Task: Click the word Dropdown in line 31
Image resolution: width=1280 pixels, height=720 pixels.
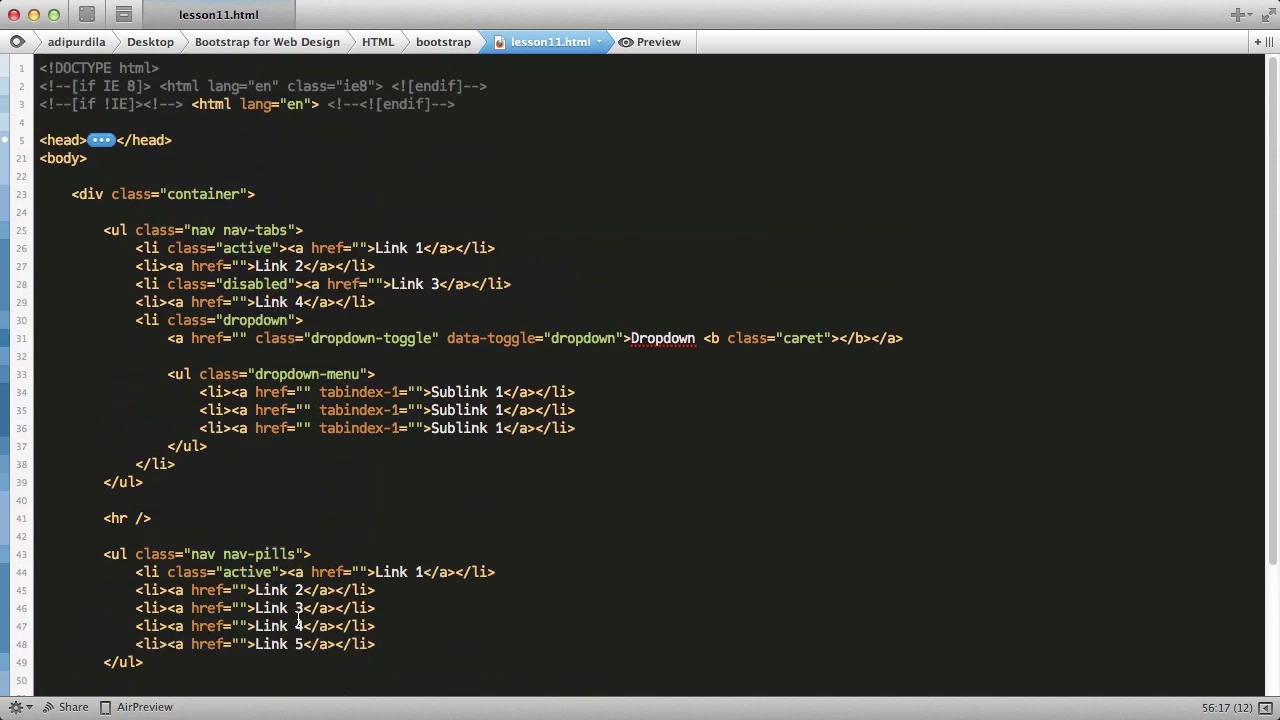Action: pos(663,338)
